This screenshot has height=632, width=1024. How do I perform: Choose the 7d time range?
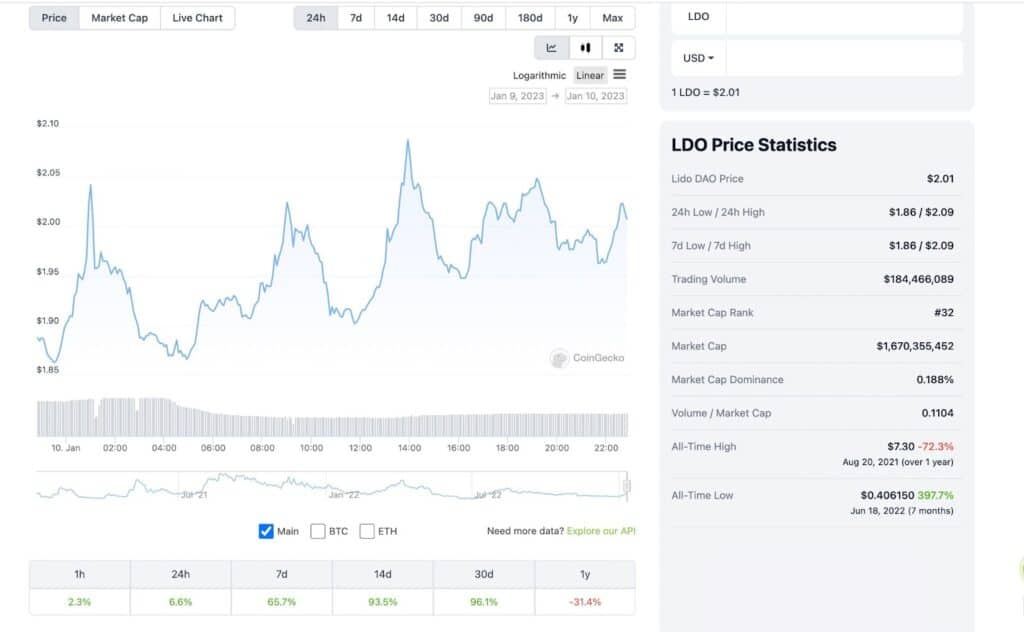pyautogui.click(x=356, y=18)
